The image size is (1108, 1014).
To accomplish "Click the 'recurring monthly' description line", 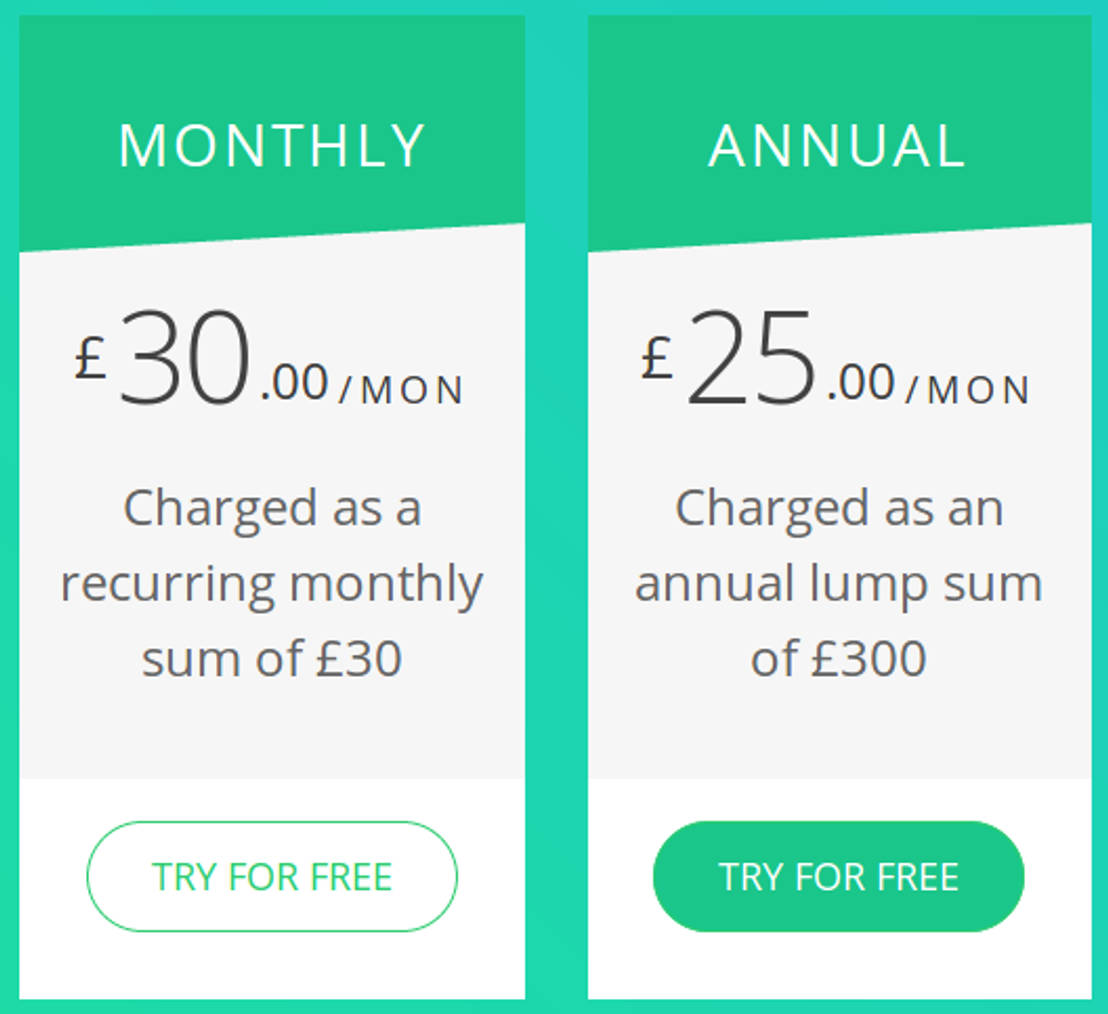I will tap(272, 584).
